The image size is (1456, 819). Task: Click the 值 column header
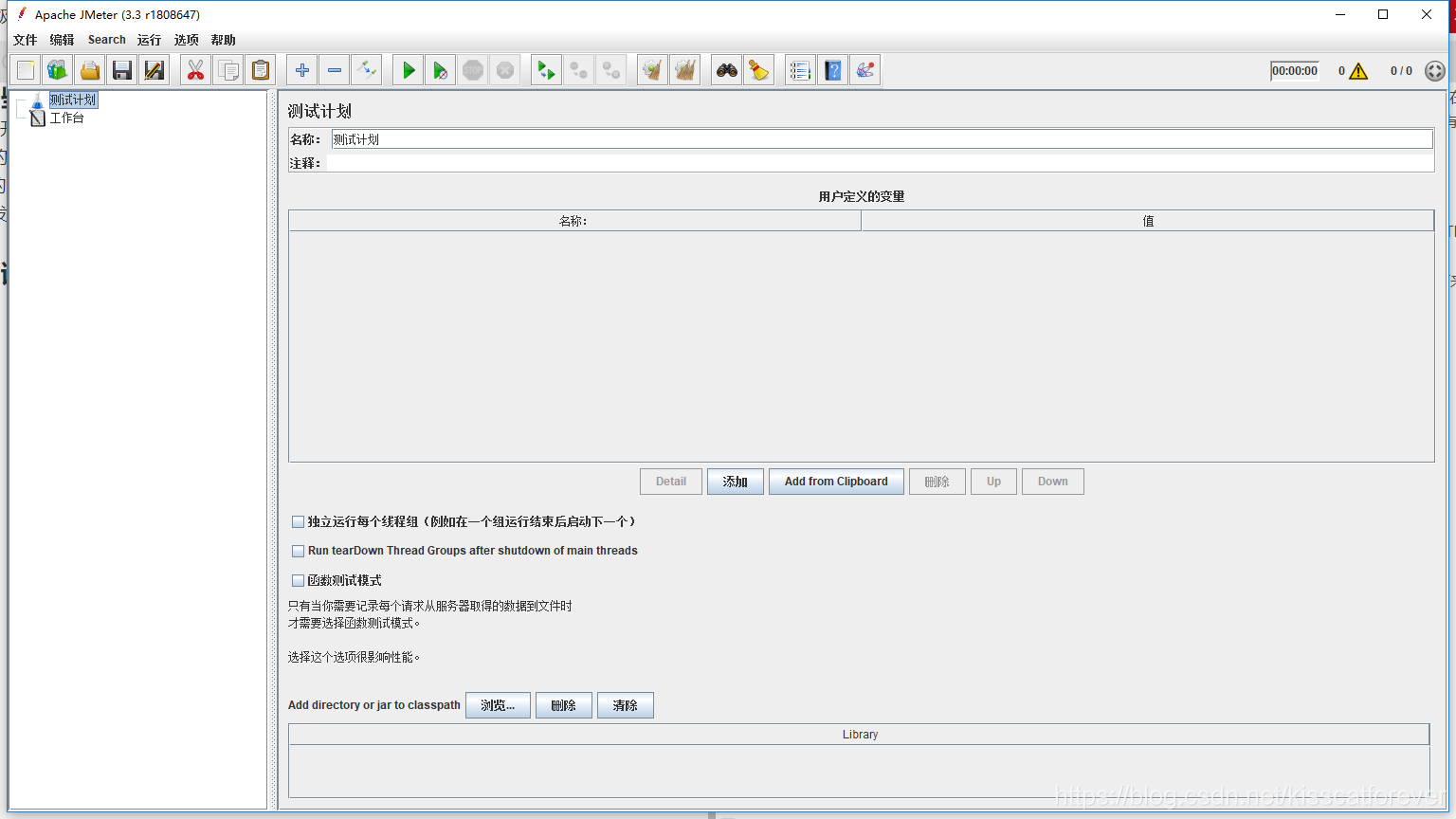(x=1148, y=221)
